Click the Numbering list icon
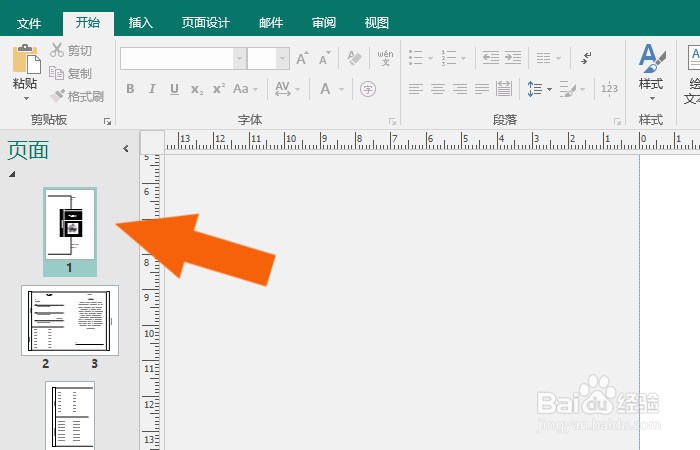The width and height of the screenshot is (700, 450). pyautogui.click(x=449, y=58)
